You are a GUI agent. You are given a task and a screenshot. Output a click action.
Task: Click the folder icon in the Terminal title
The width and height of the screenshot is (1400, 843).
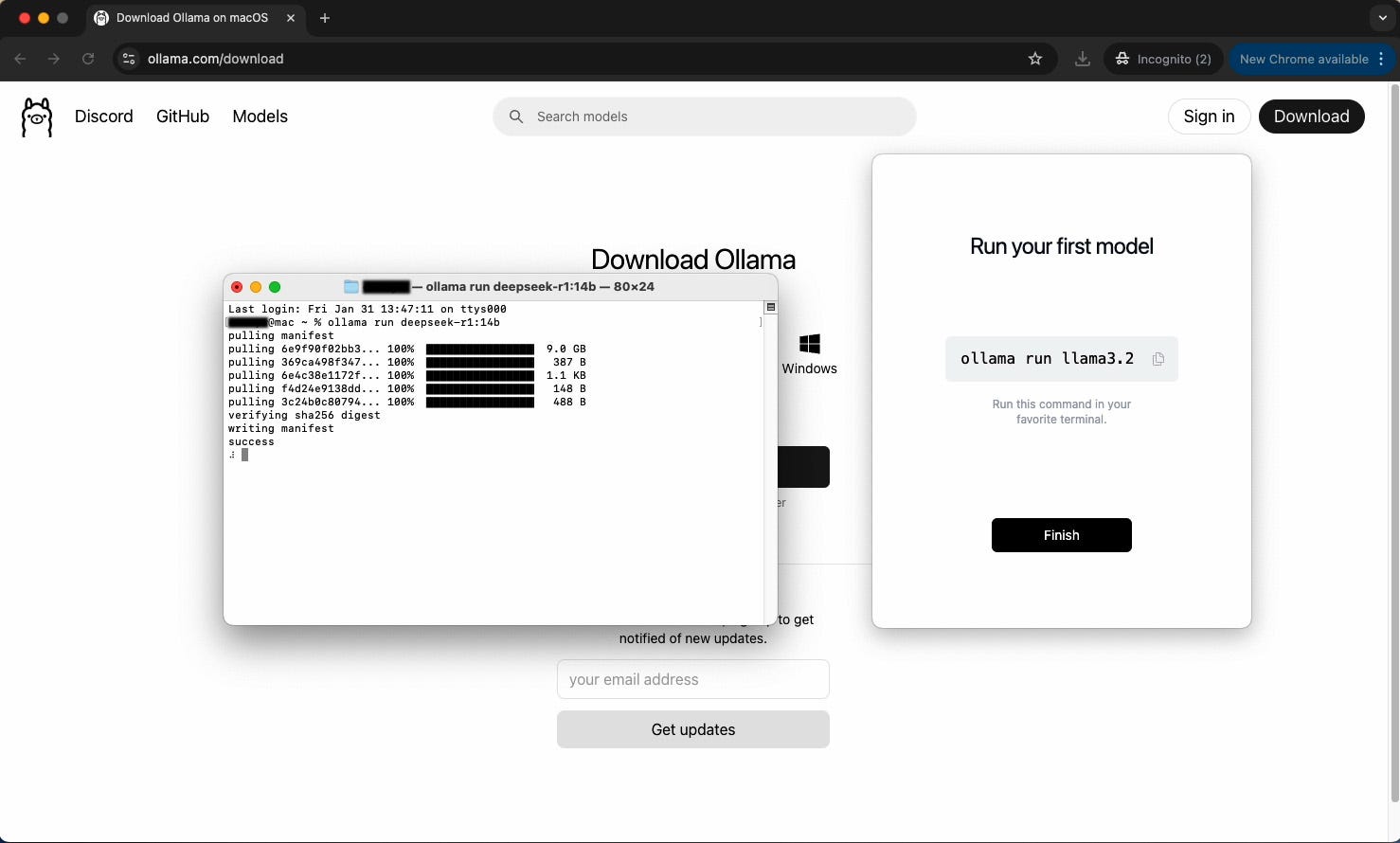coord(351,286)
